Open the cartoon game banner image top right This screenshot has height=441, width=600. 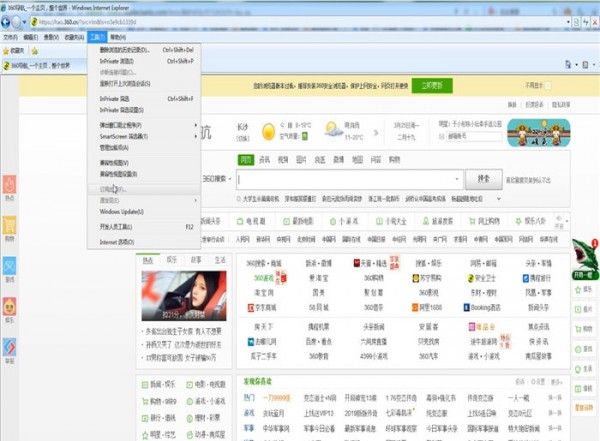[539, 133]
